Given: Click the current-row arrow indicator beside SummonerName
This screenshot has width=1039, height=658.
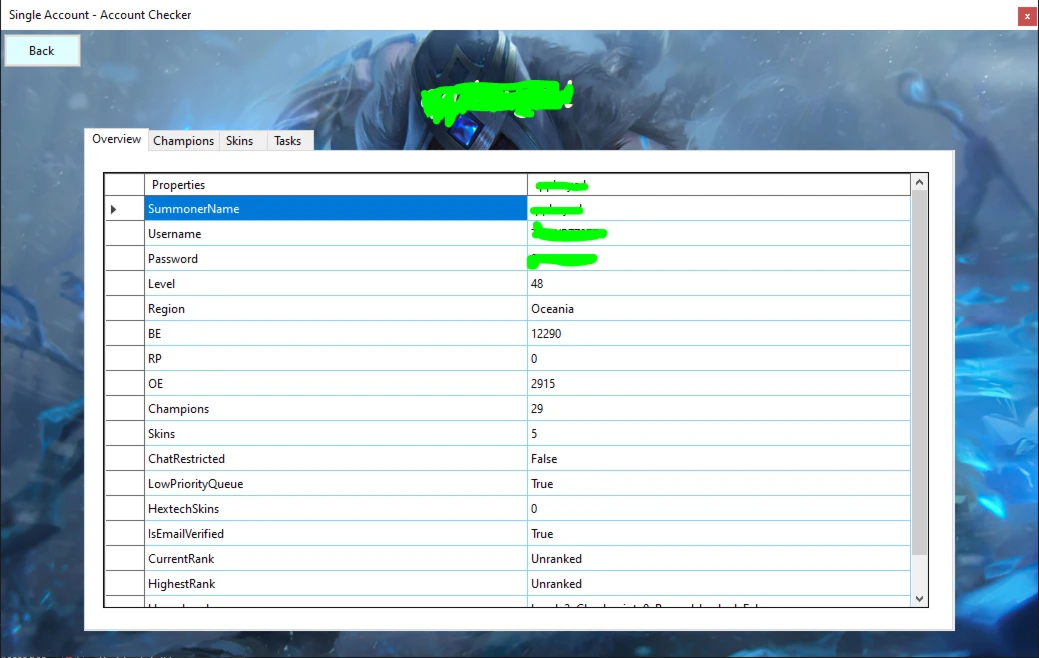Looking at the screenshot, I should pos(114,209).
